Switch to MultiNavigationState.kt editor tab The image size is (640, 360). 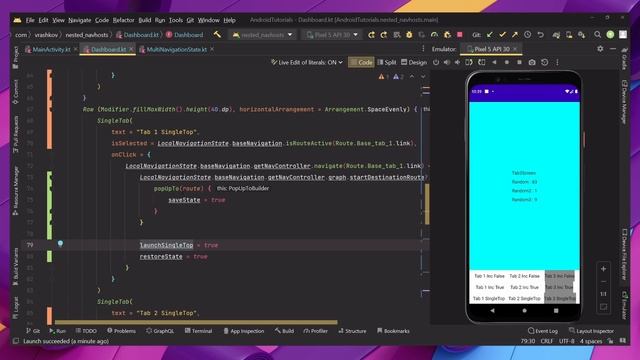tap(176, 49)
